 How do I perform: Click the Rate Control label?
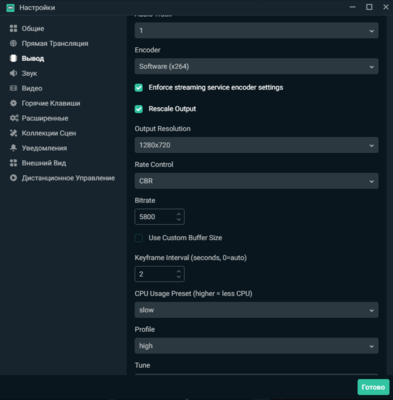[154, 165]
